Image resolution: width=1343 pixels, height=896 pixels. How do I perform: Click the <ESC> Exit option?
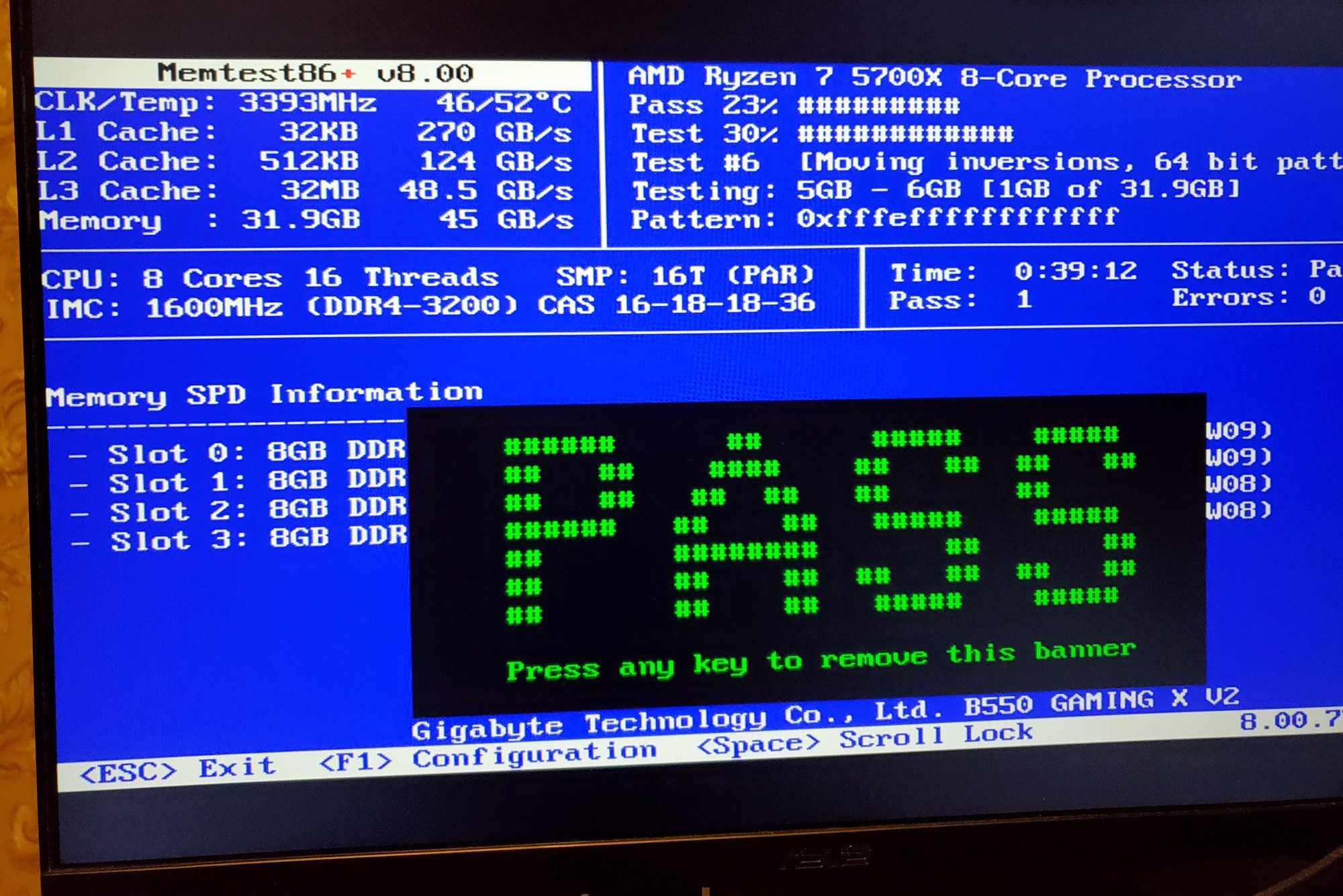coord(177,770)
